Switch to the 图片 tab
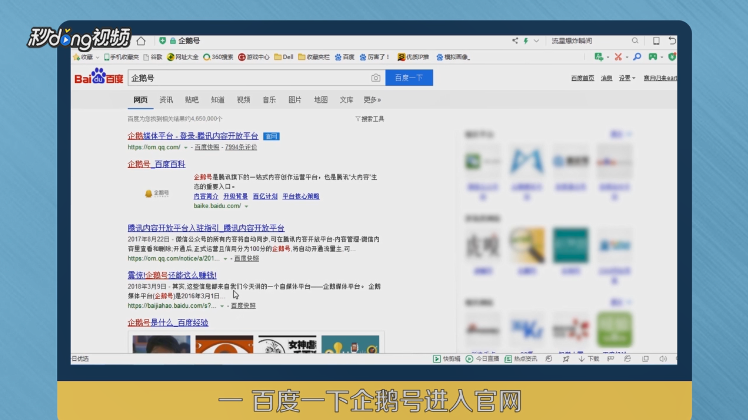748x420 pixels. click(x=295, y=100)
